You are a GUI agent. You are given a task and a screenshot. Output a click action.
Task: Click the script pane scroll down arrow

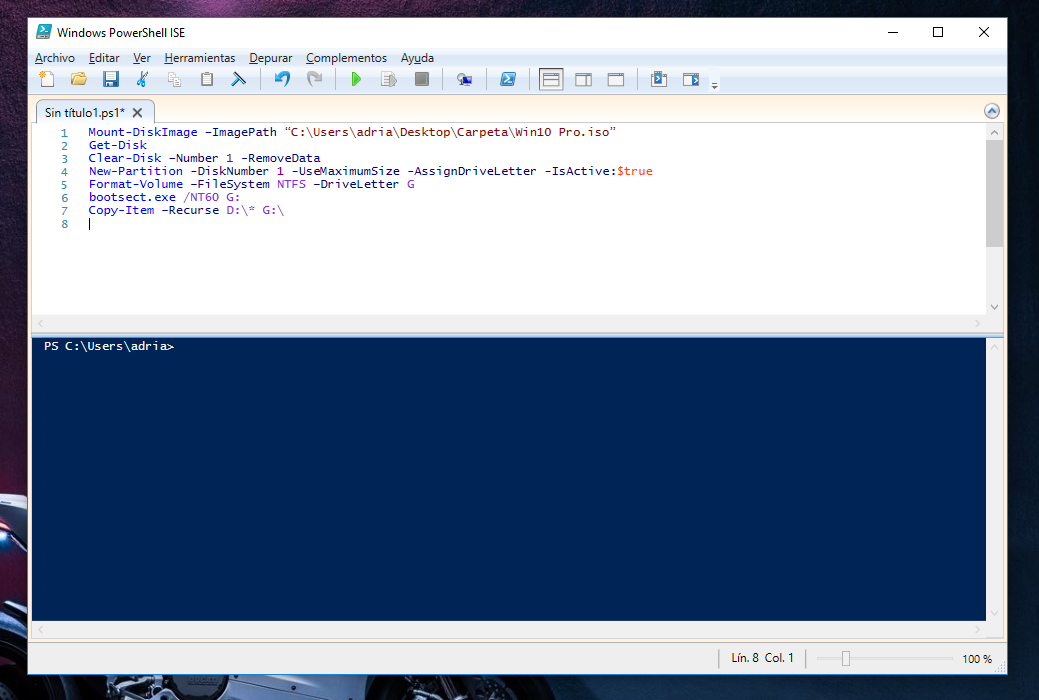(x=994, y=307)
